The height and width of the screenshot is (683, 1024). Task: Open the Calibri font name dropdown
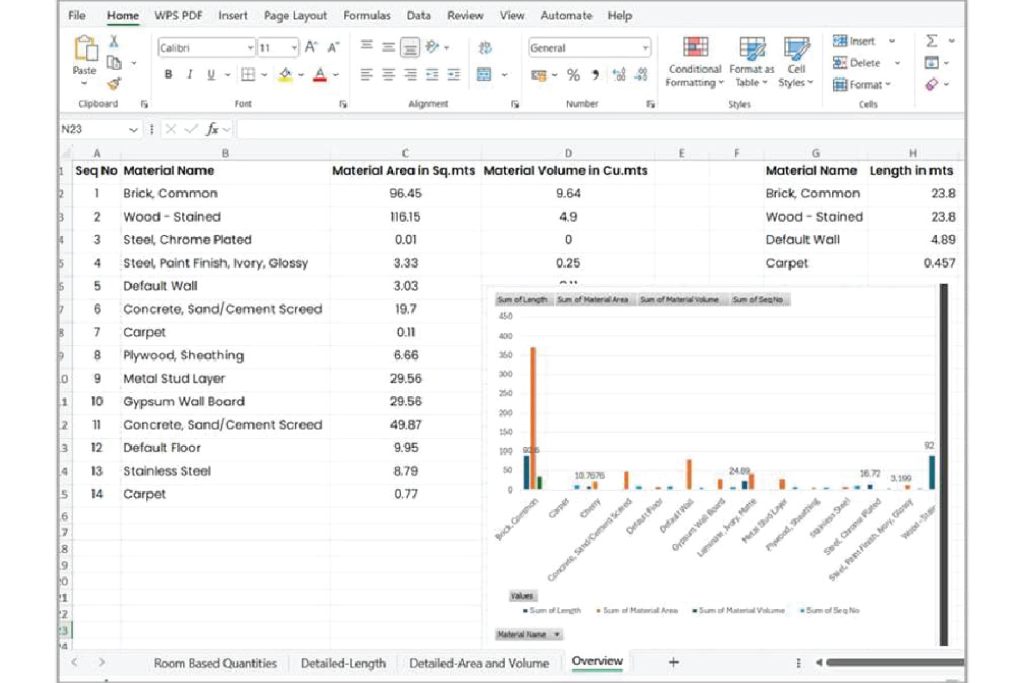point(250,48)
